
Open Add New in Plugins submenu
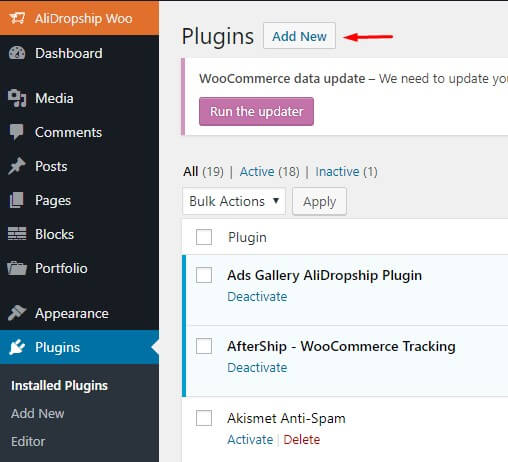click(x=38, y=413)
